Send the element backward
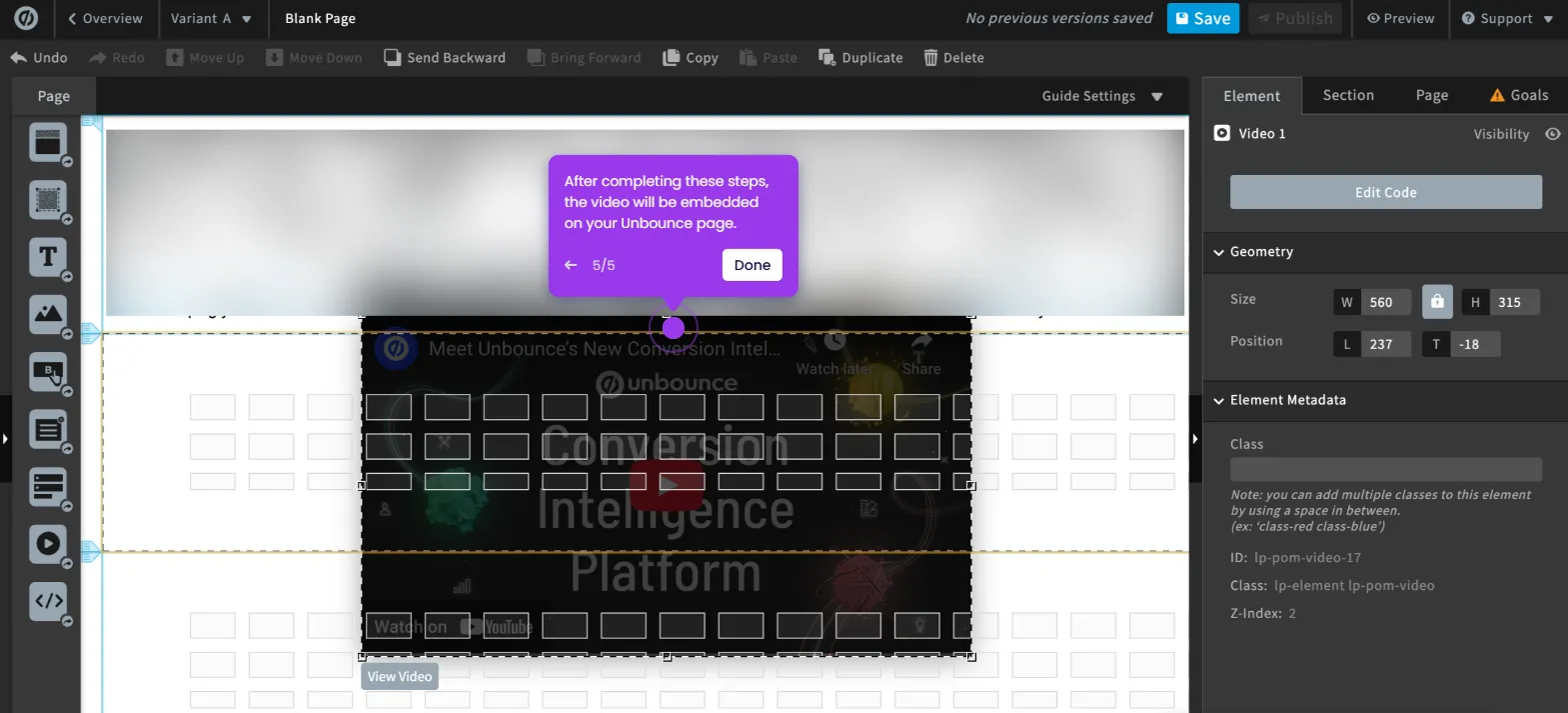Viewport: 1568px width, 713px height. point(445,58)
